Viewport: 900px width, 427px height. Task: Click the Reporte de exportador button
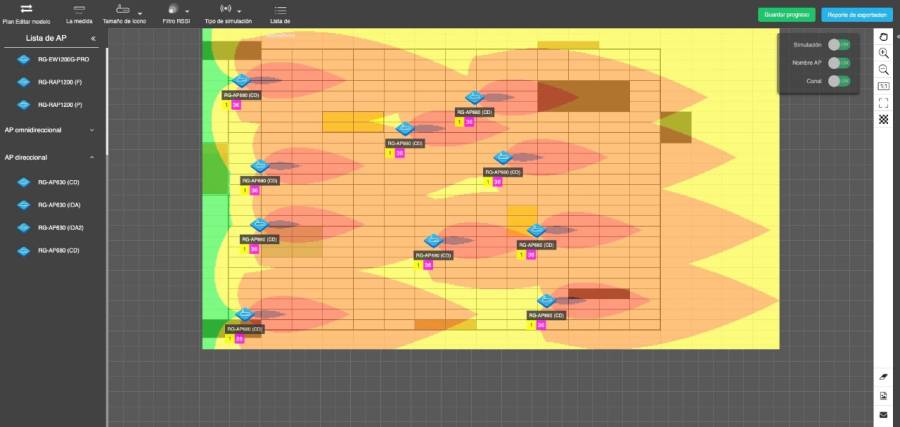click(x=856, y=14)
